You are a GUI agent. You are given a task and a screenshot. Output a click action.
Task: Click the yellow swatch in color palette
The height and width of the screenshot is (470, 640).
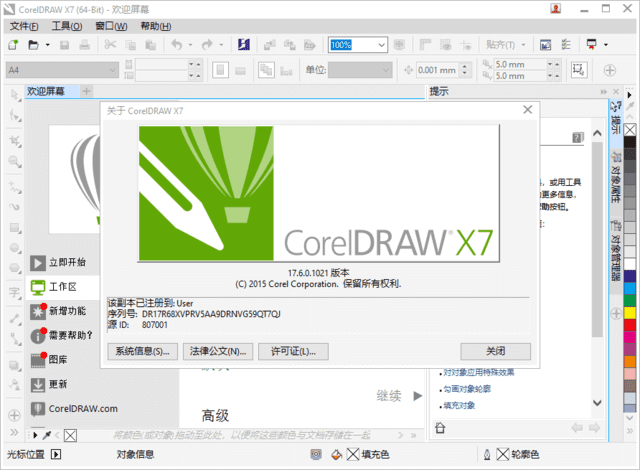tap(630, 313)
